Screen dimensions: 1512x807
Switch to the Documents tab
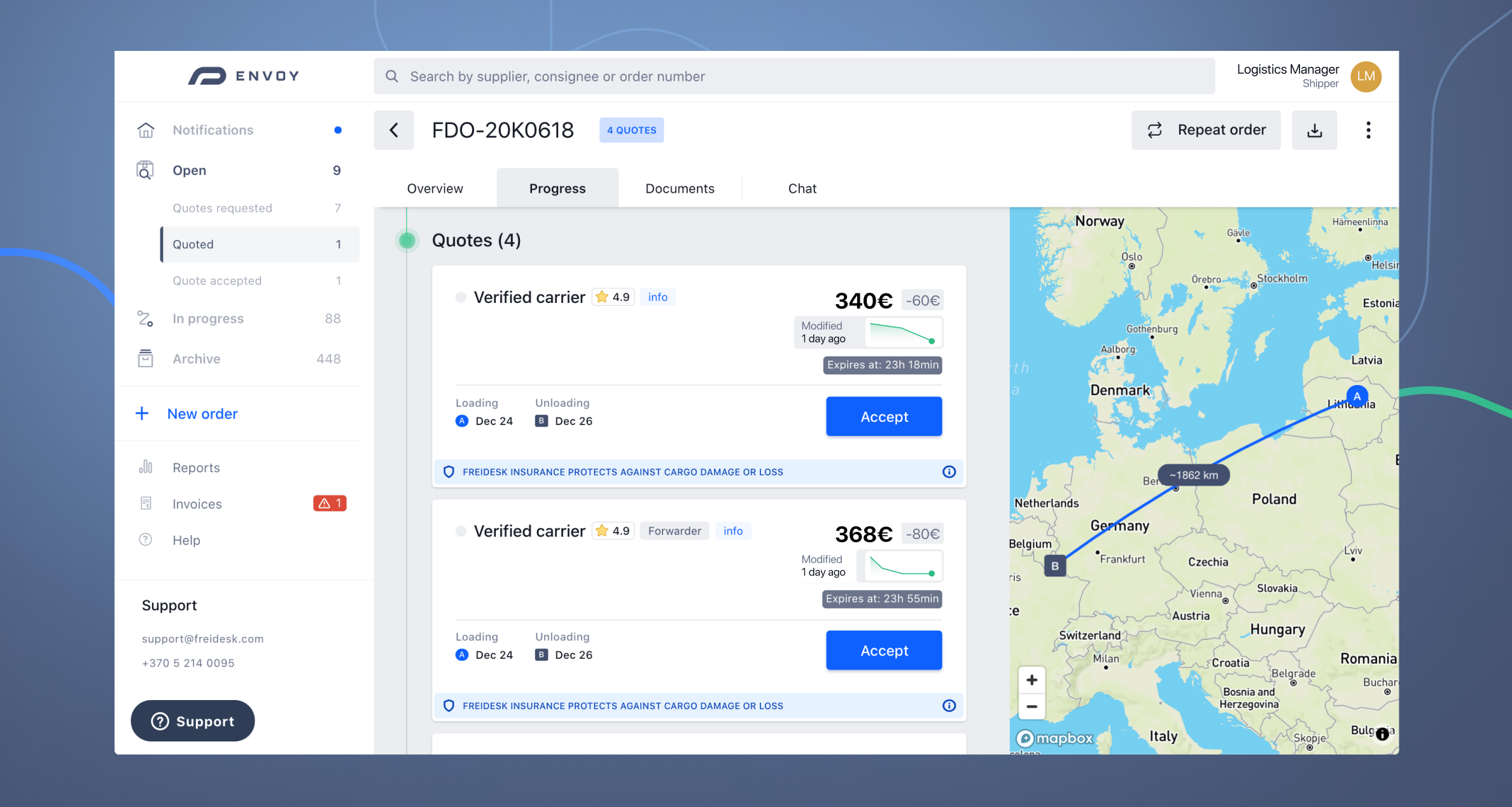click(x=680, y=188)
